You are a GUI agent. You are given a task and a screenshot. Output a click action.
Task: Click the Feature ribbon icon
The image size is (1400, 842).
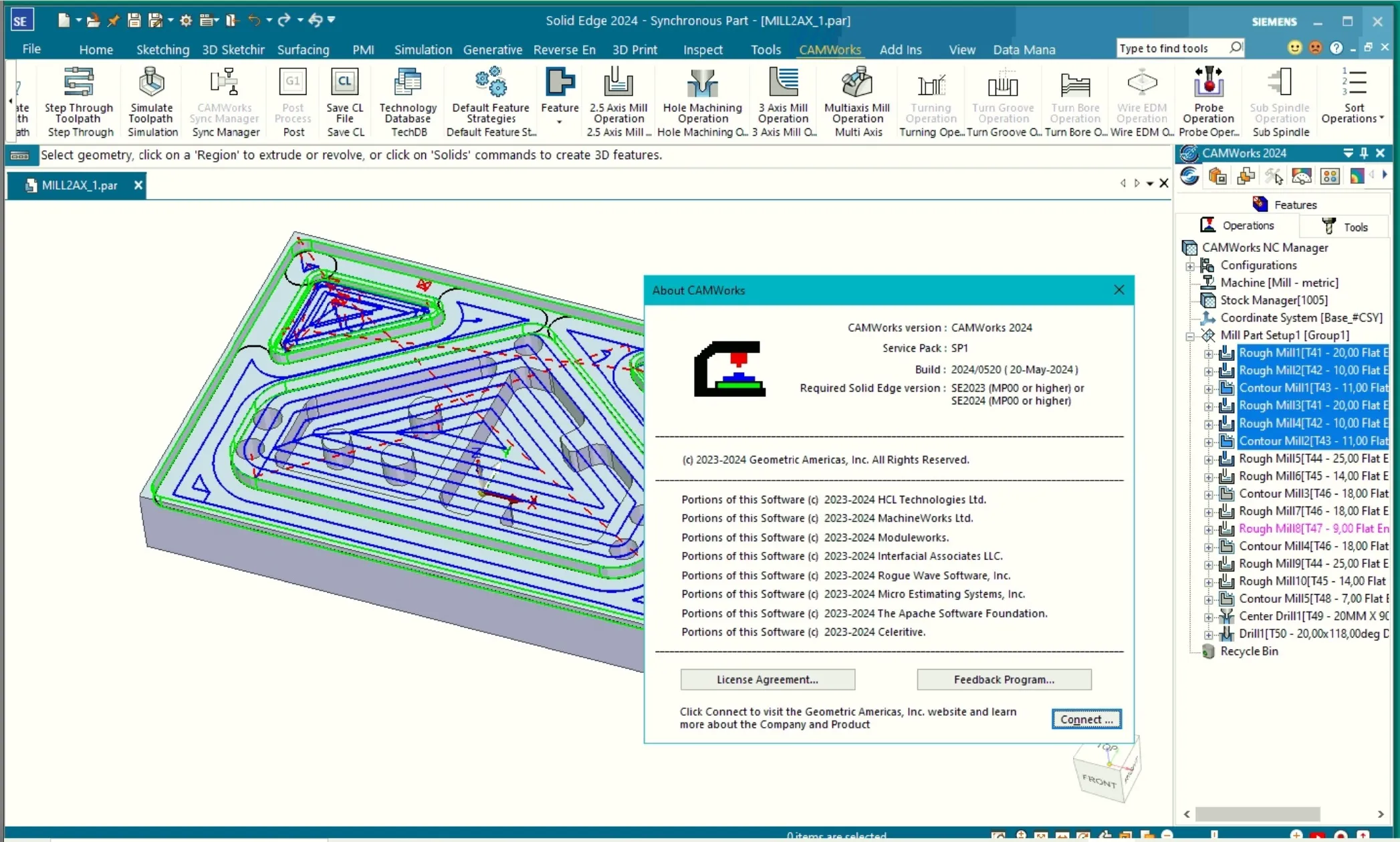[x=560, y=82]
